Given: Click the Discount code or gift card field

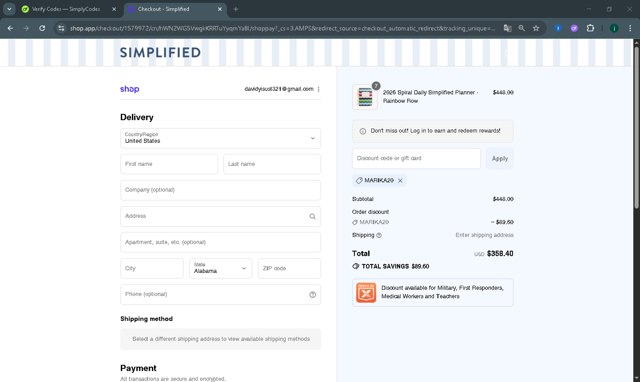Looking at the screenshot, I should [416, 158].
